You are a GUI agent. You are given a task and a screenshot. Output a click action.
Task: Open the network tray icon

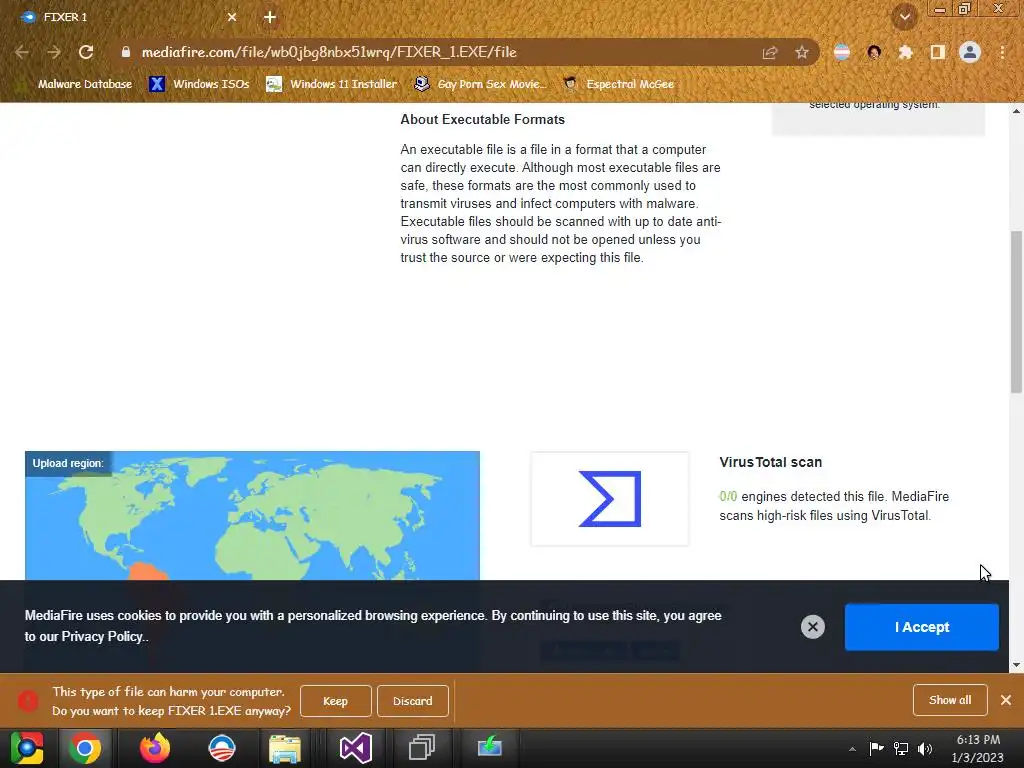click(901, 749)
